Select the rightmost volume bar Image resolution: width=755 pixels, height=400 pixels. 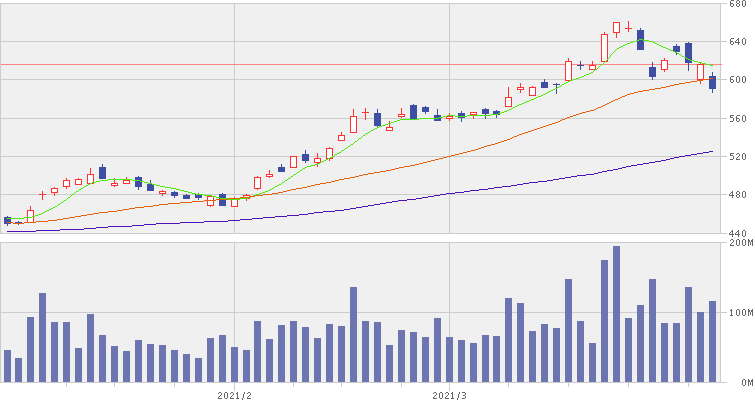click(x=713, y=341)
